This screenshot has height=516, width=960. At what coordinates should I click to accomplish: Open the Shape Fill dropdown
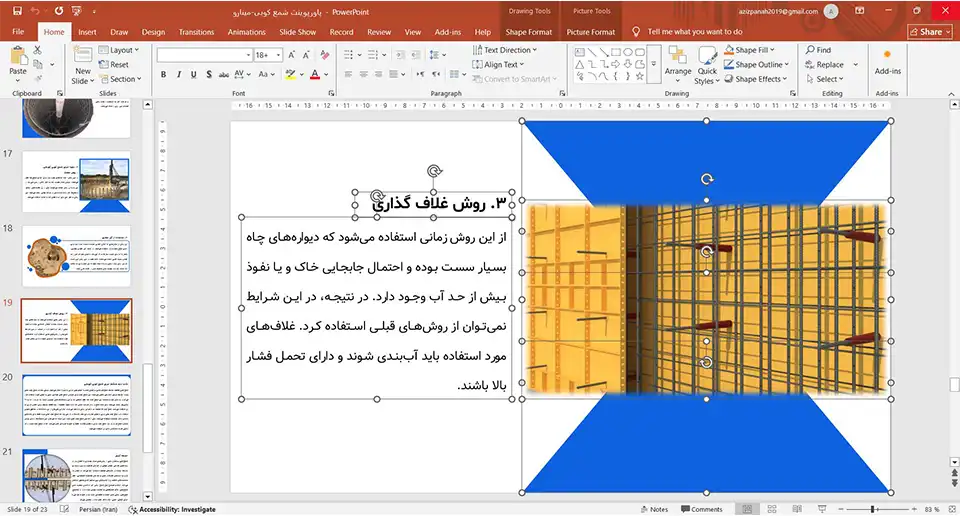750,50
